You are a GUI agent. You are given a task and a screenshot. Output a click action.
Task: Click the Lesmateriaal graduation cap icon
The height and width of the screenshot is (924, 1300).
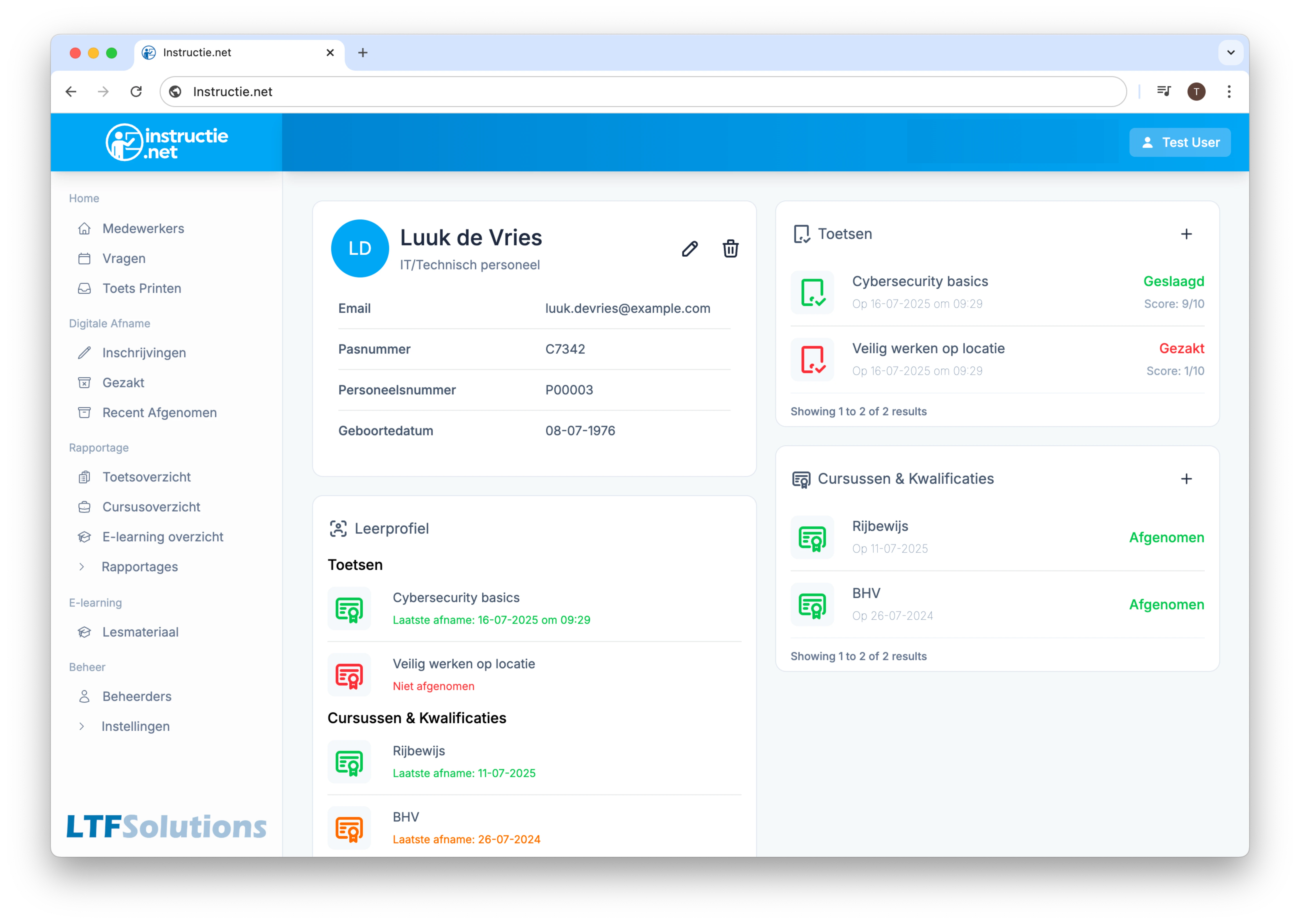point(84,632)
